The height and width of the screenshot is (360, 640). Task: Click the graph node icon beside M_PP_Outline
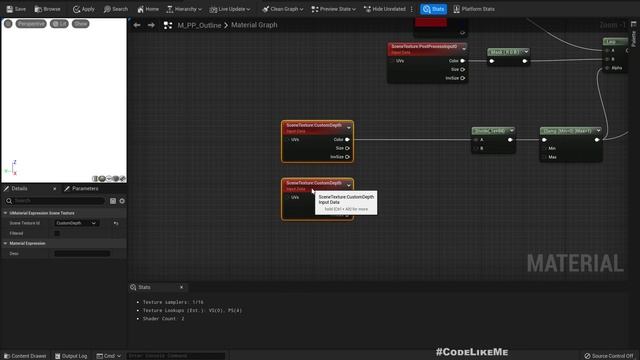(168, 25)
